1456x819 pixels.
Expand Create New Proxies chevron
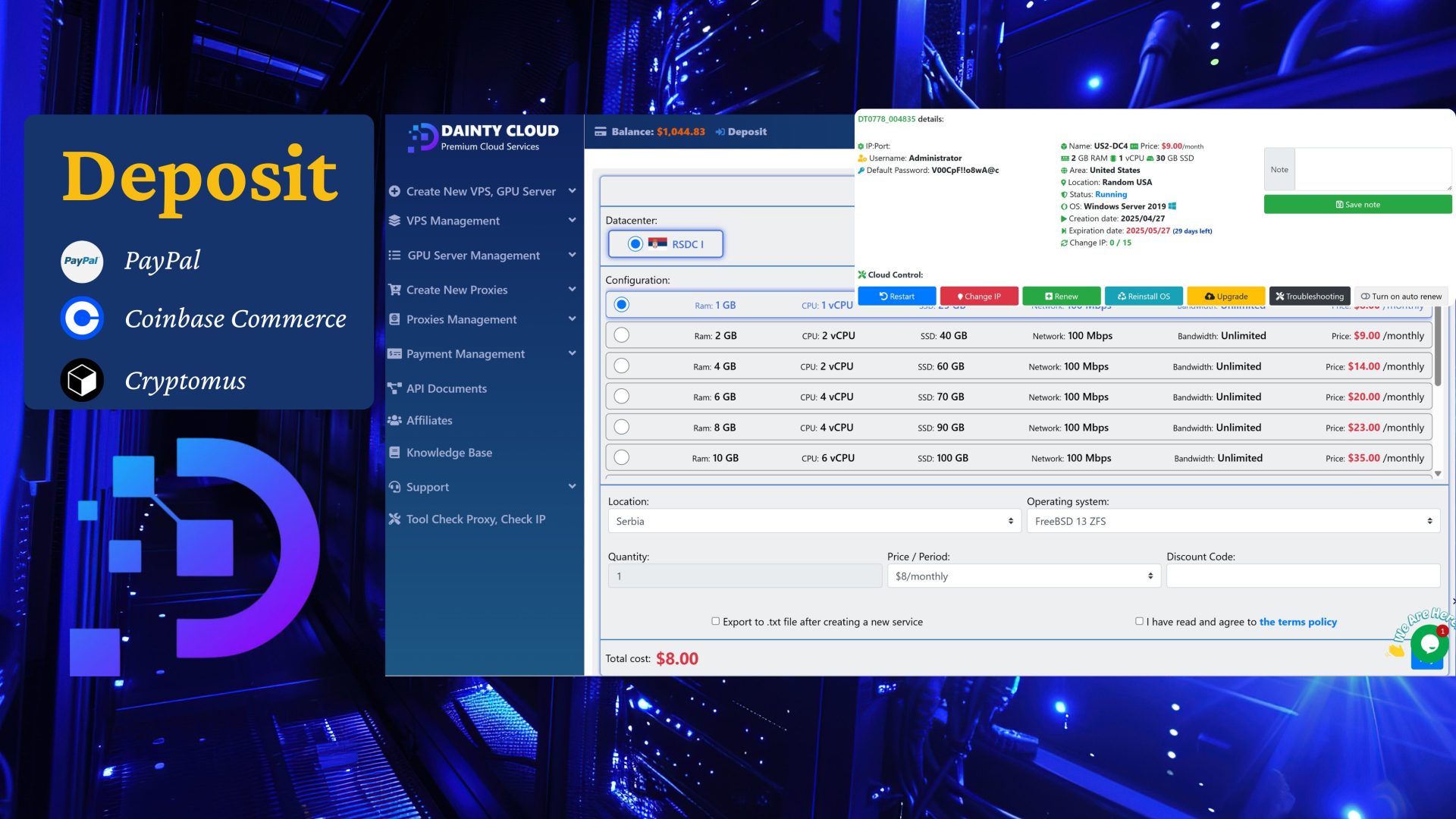[x=572, y=289]
